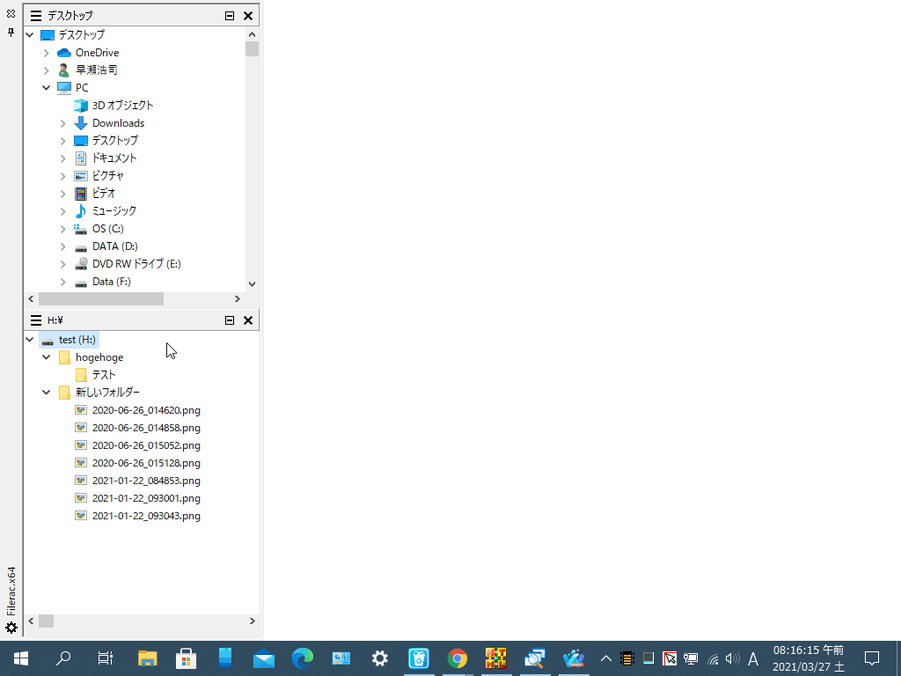Click the upper tree's horizontal scroll-left arrow
This screenshot has width=901, height=676.
[32, 299]
